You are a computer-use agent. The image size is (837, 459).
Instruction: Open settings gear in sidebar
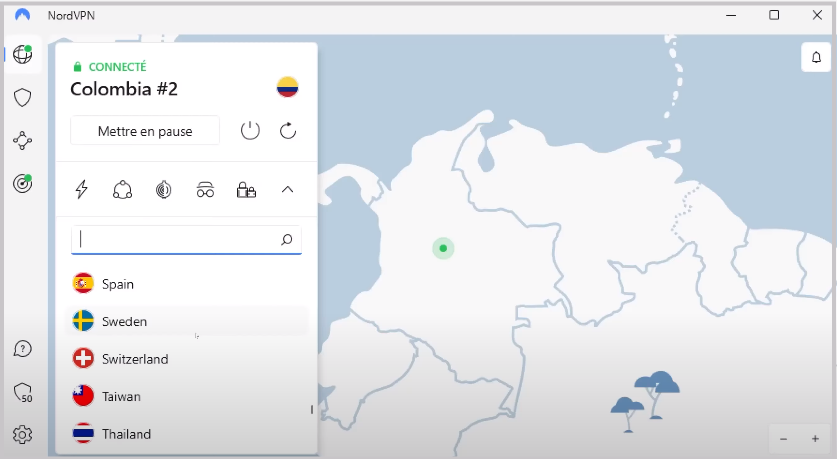22,434
